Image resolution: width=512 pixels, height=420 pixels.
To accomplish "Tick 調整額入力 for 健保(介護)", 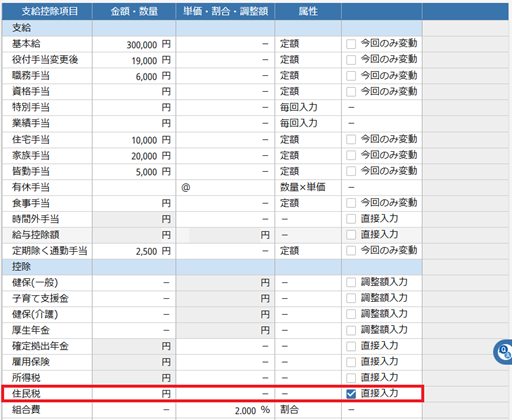I will 351,314.
